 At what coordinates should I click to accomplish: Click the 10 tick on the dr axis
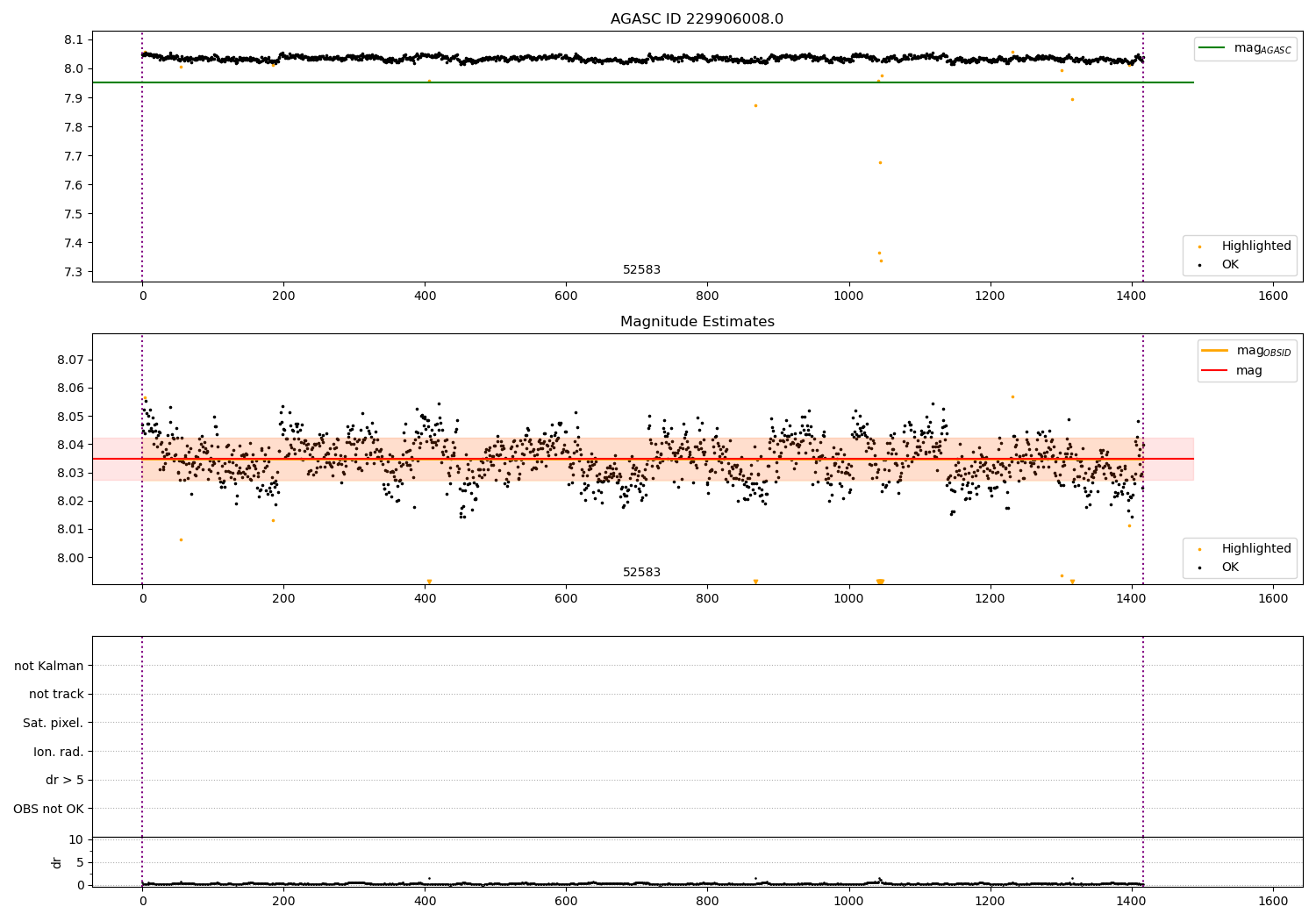(76, 839)
